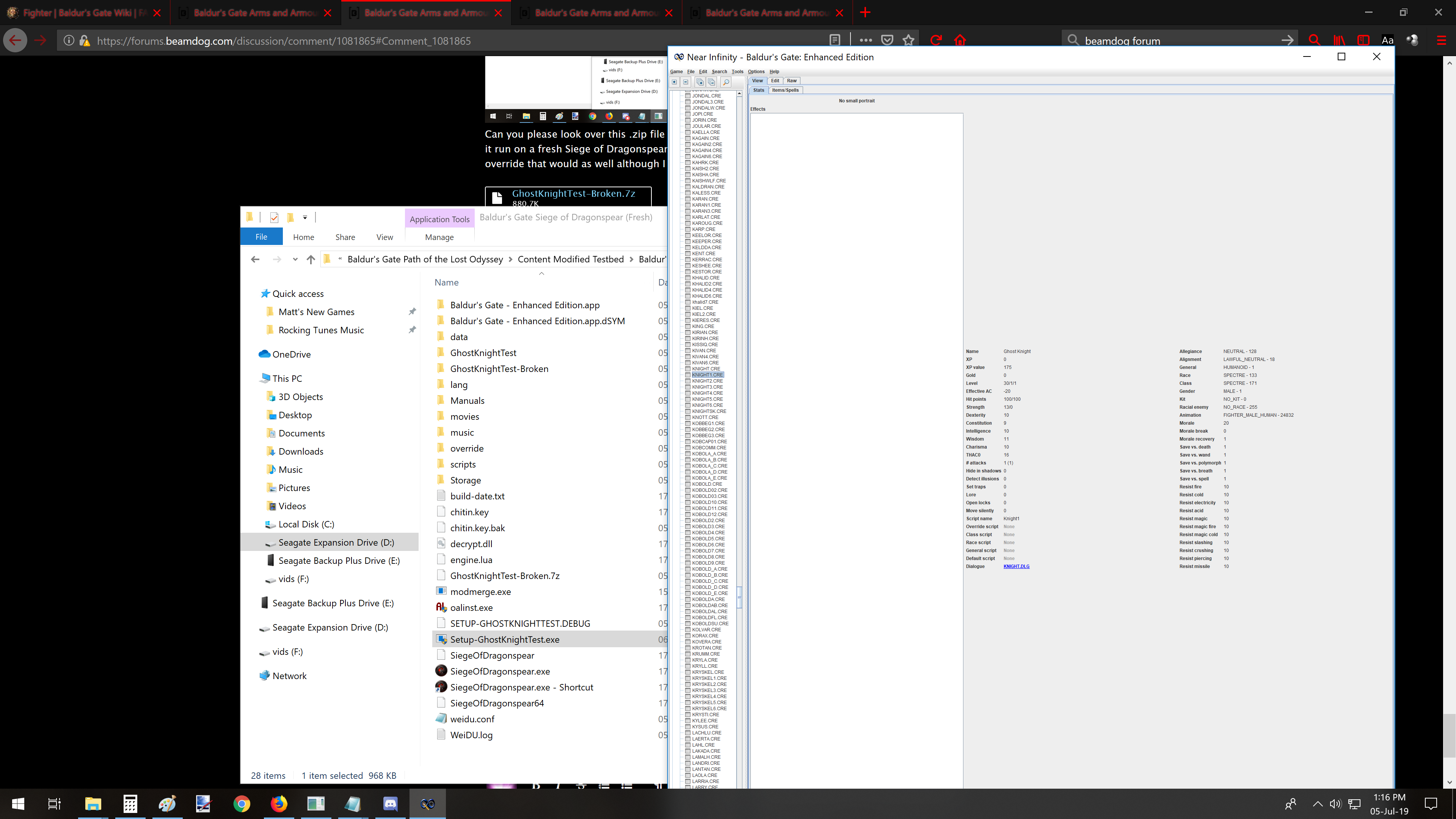
Task: Click the Name column sort chevron in Explorer
Action: pyautogui.click(x=541, y=273)
